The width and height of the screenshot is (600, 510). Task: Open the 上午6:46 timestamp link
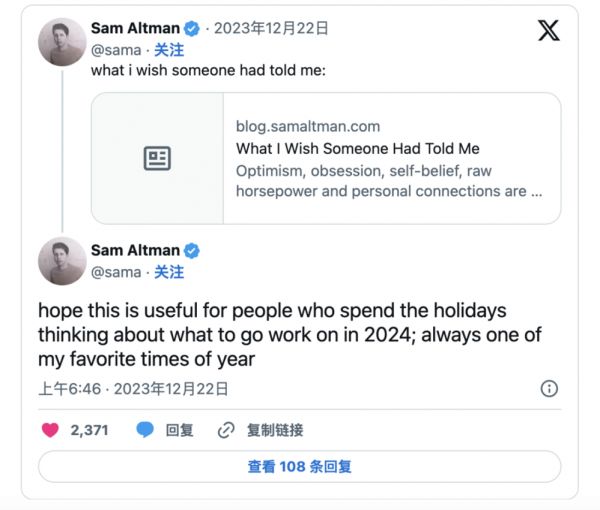(72, 389)
